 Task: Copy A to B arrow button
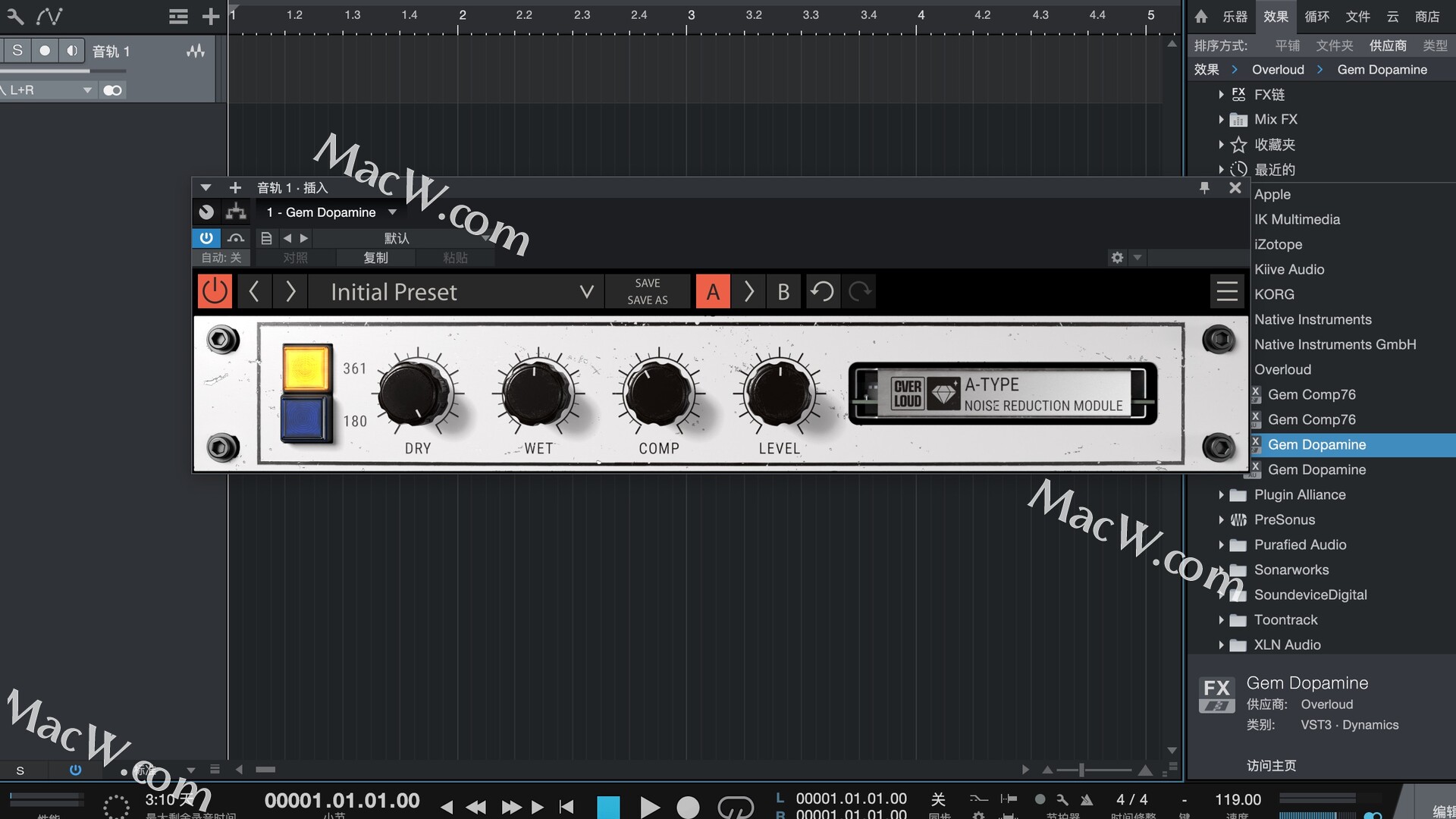click(x=748, y=291)
